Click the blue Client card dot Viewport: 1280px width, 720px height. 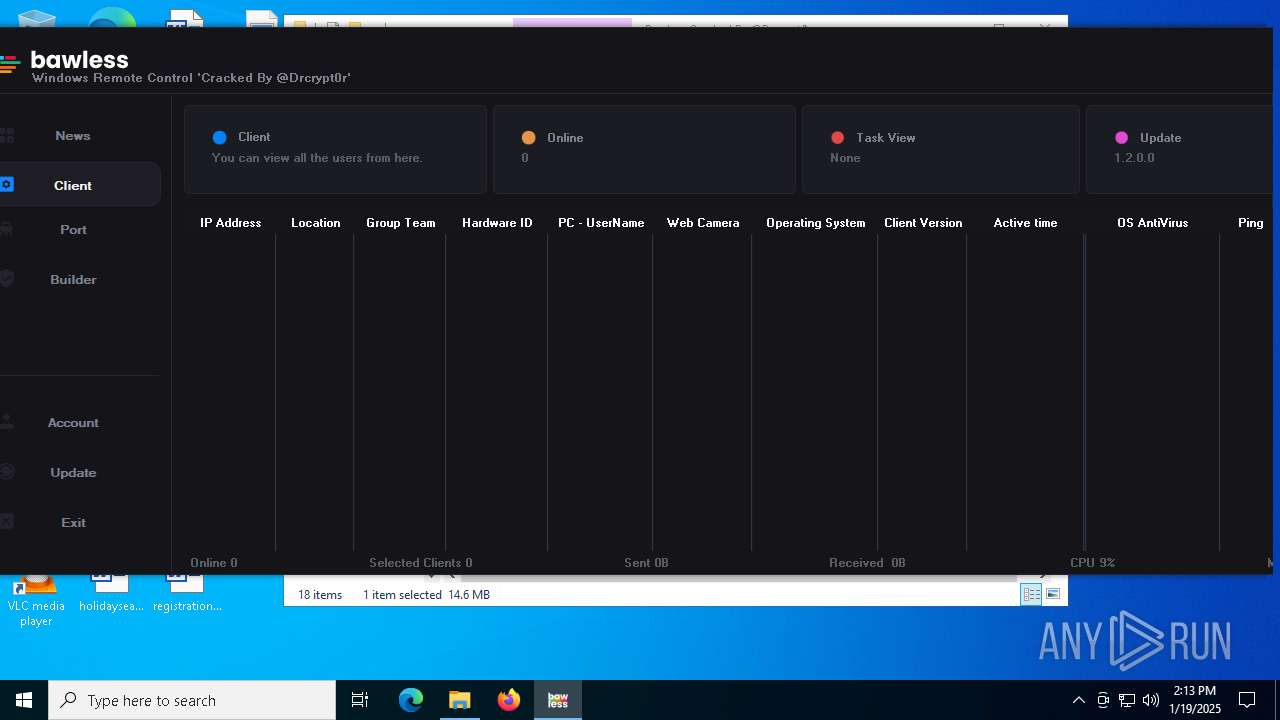coord(220,138)
